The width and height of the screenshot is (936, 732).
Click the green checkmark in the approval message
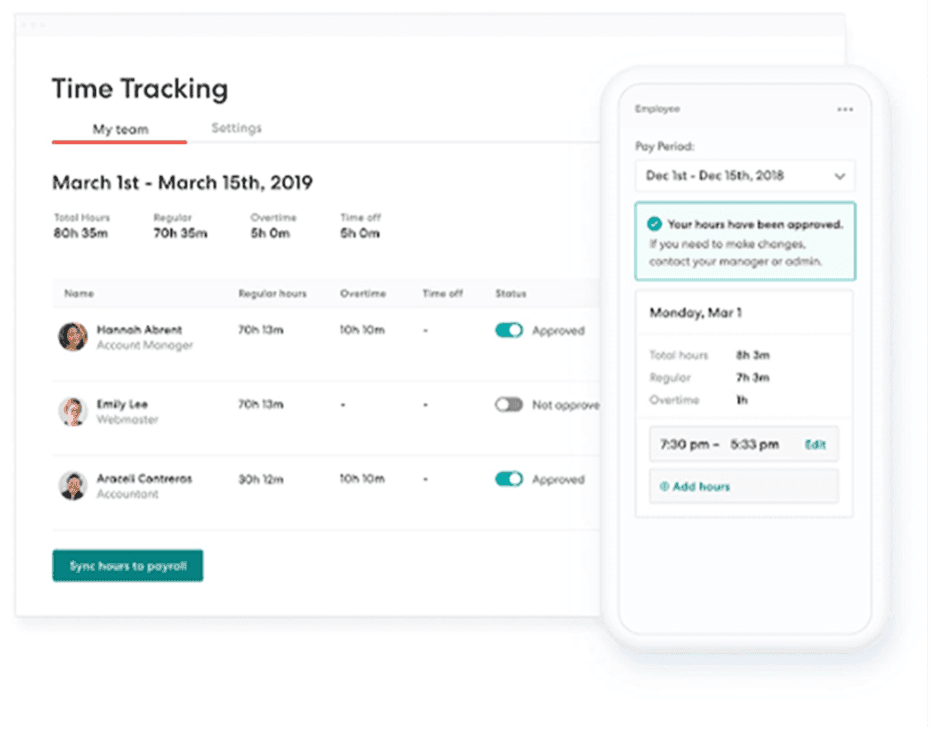pyautogui.click(x=654, y=225)
